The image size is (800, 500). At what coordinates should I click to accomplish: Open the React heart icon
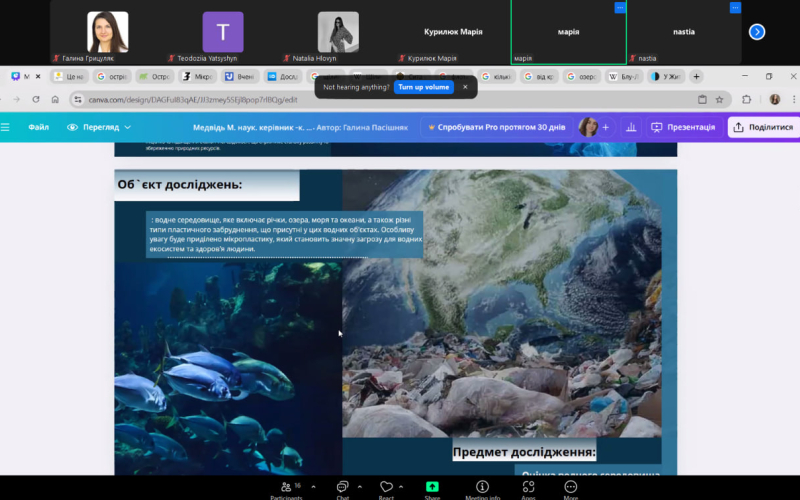(386, 487)
